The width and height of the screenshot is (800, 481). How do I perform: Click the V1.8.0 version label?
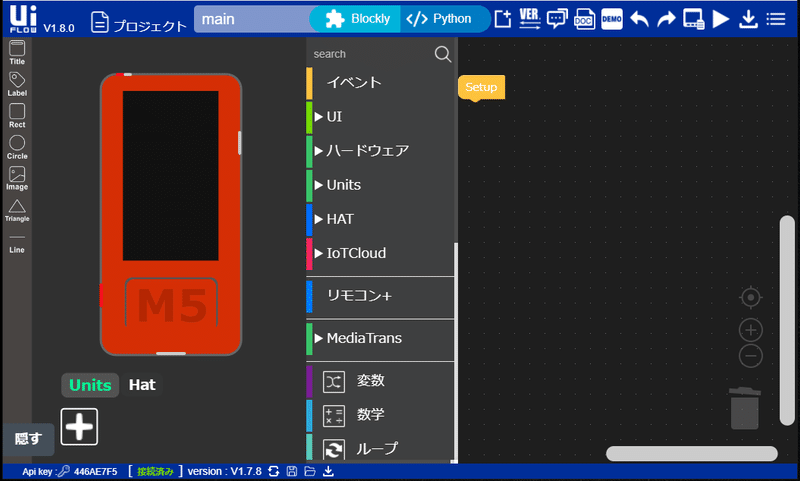click(x=59, y=28)
